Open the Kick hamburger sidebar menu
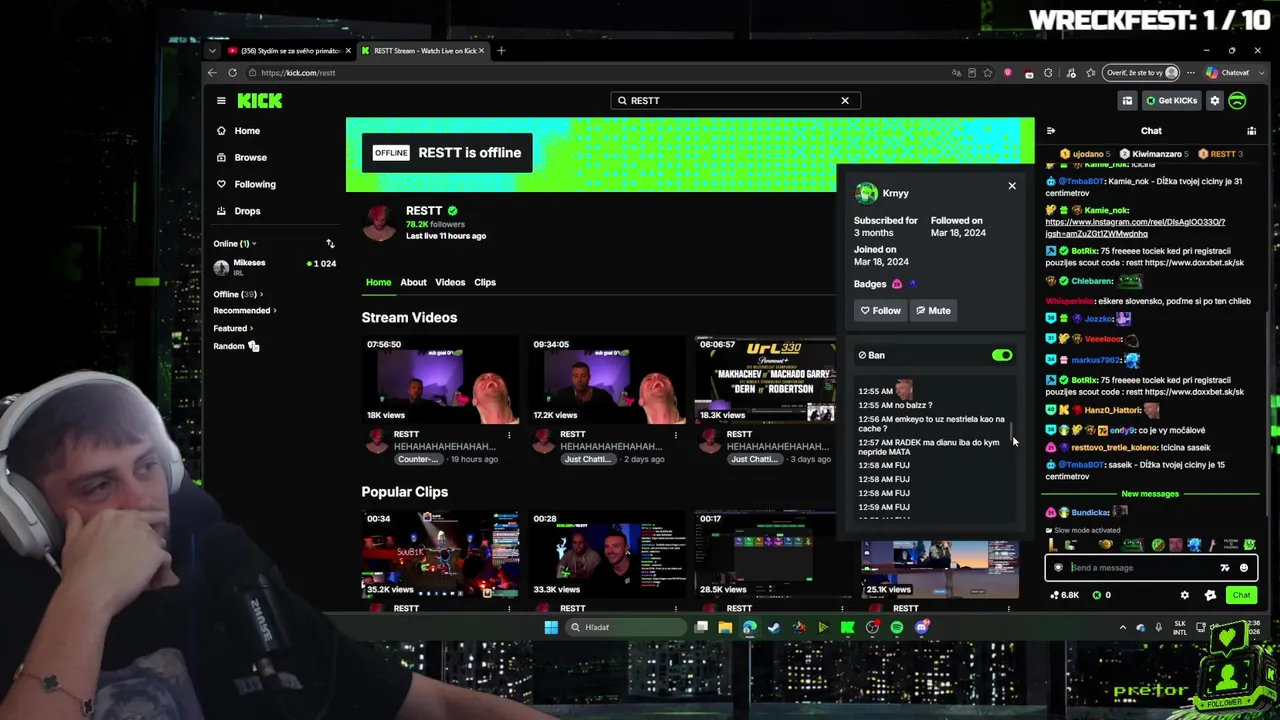 point(221,100)
